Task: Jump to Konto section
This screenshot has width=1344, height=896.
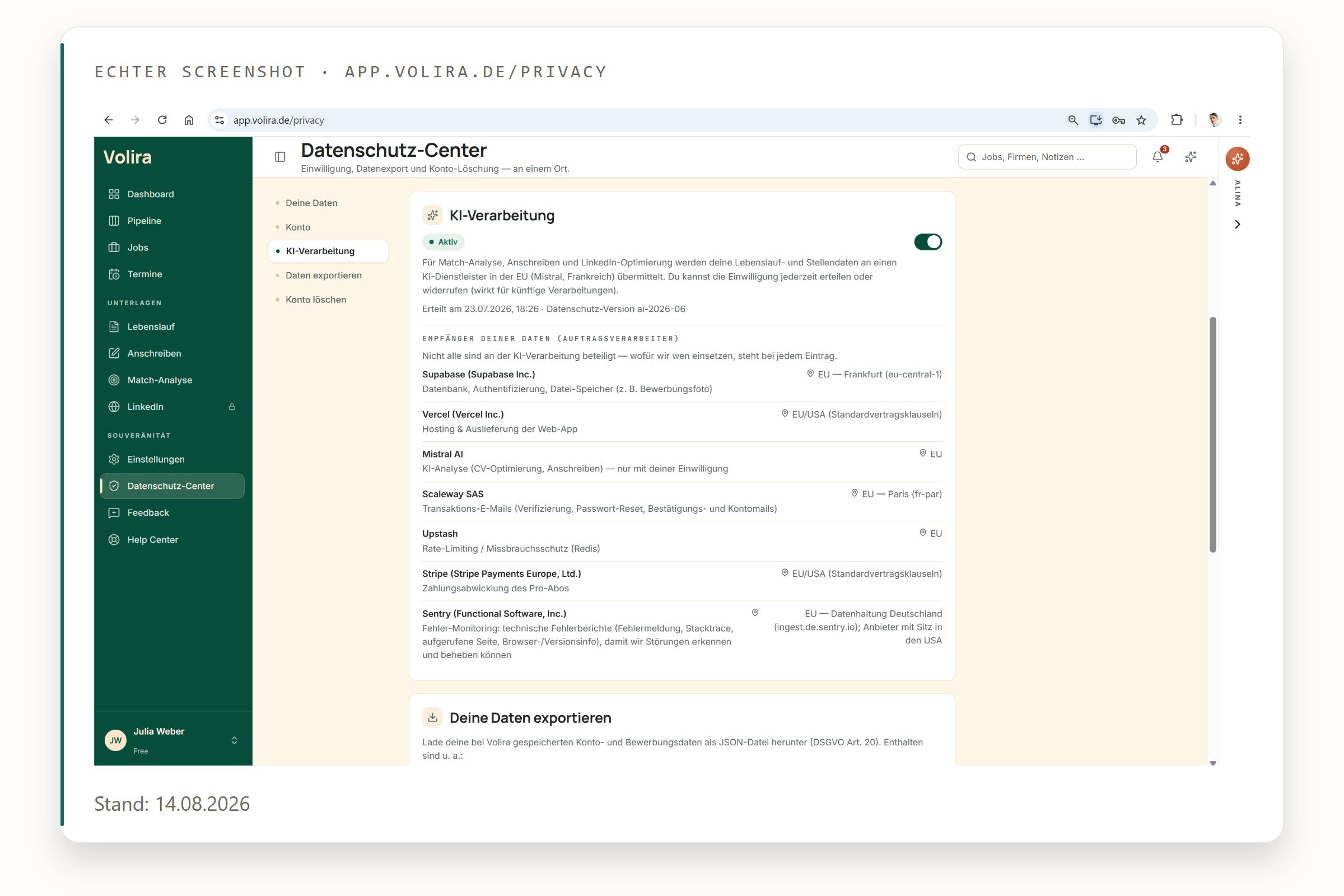Action: [x=329, y=227]
